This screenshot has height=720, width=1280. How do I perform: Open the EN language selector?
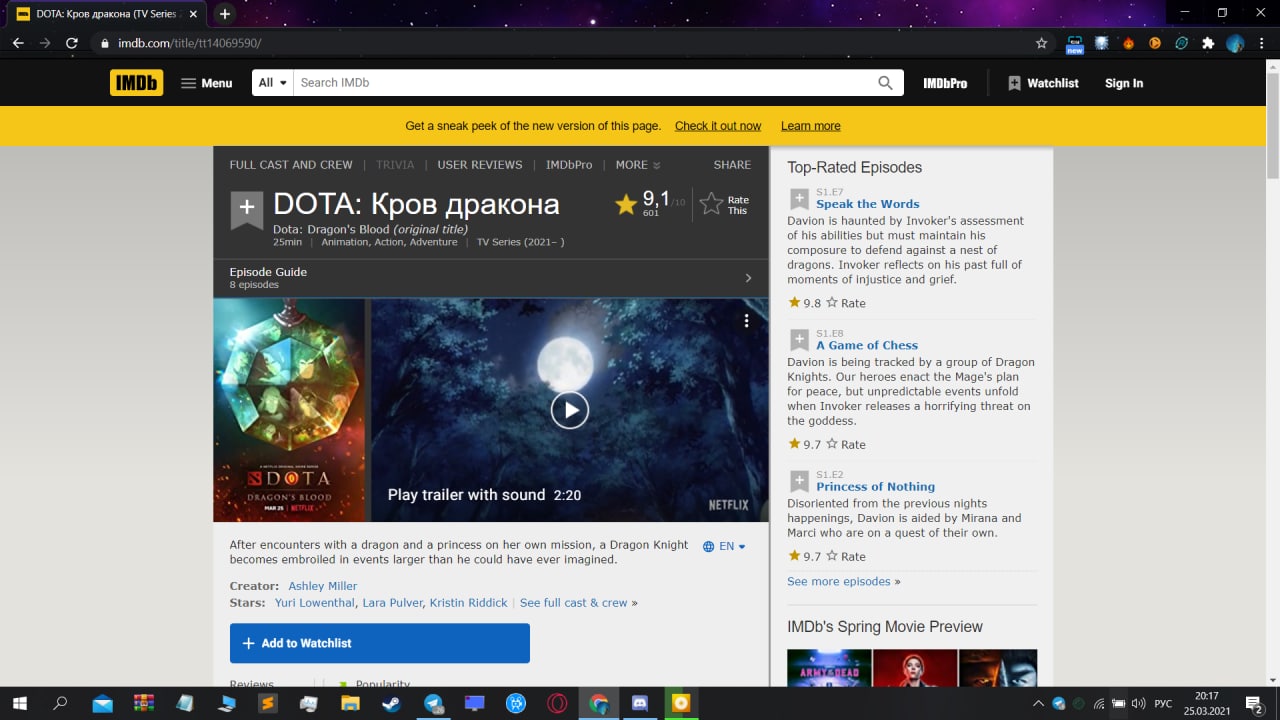[725, 546]
